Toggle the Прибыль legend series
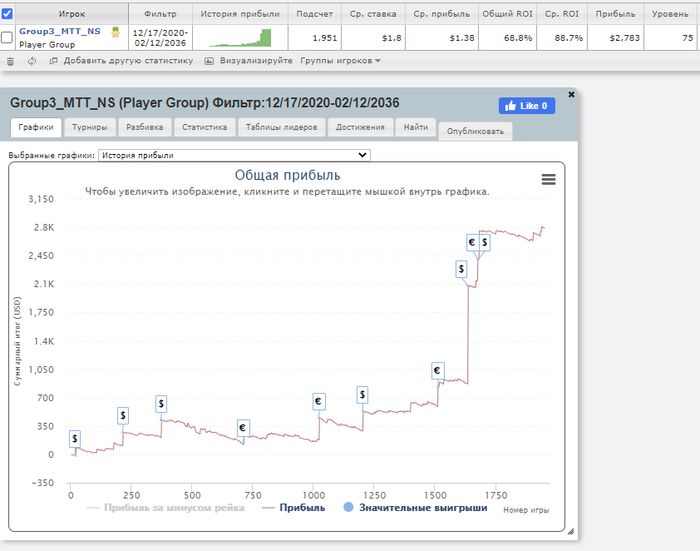The image size is (700, 551). 294,508
